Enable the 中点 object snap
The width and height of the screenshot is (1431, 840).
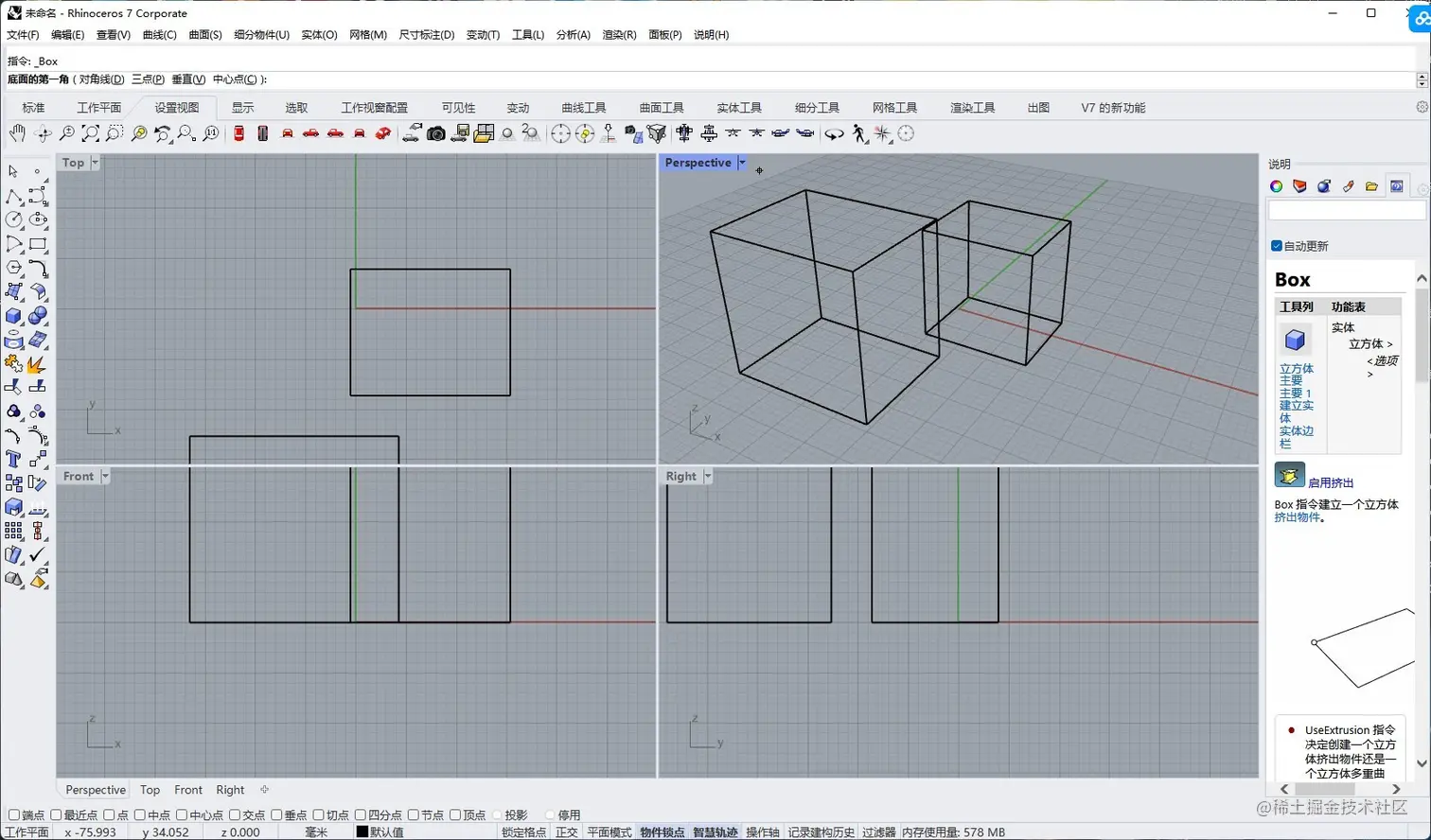click(x=140, y=814)
